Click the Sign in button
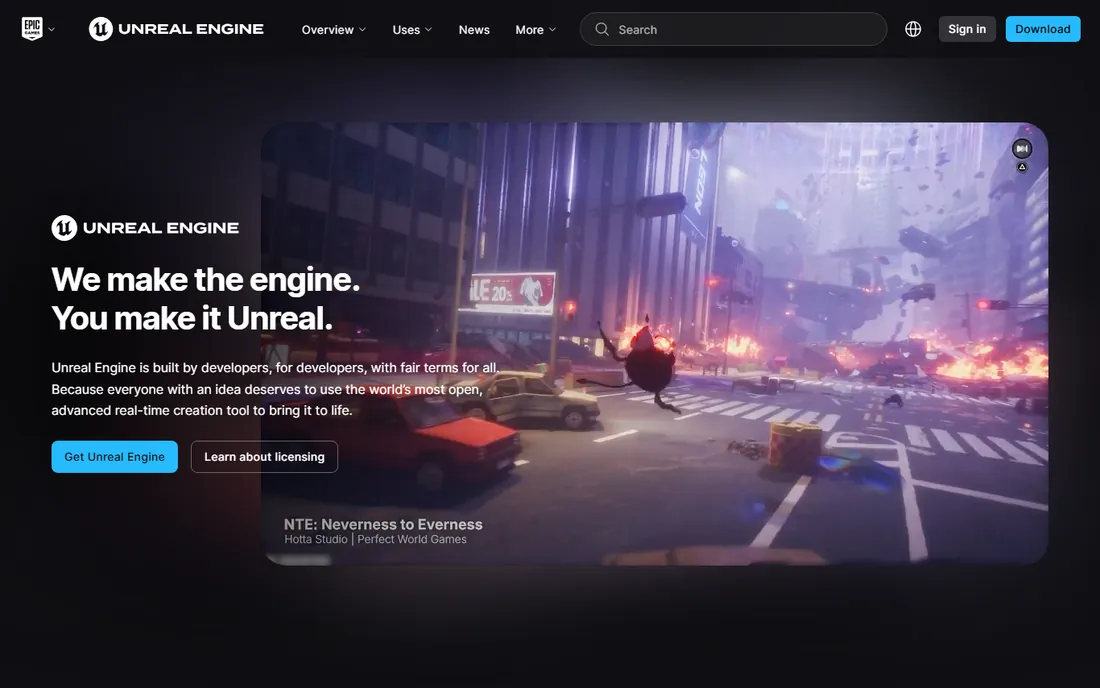 tap(967, 29)
